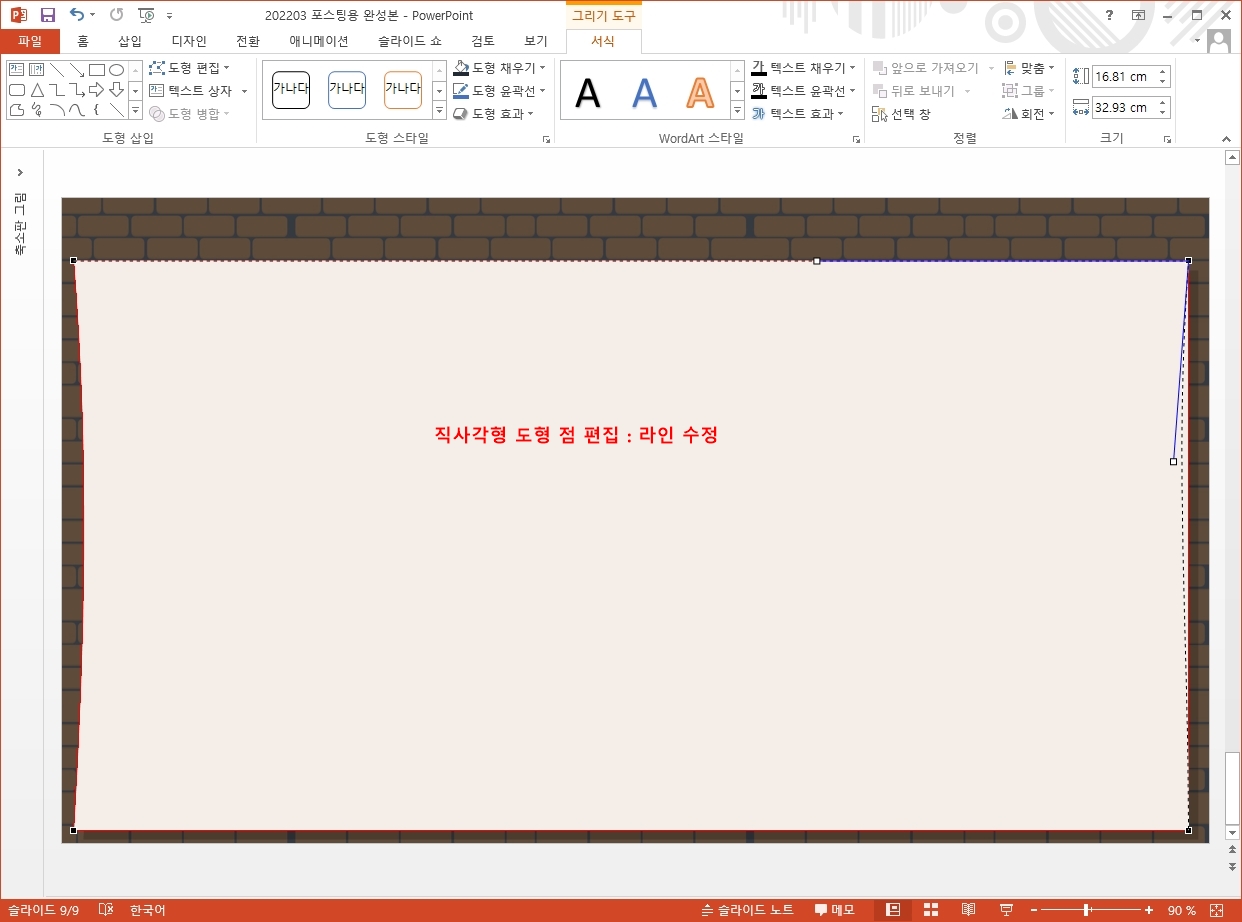Open 텍스트 채우기 dropdown
This screenshot has width=1242, height=922.
pyautogui.click(x=804, y=68)
